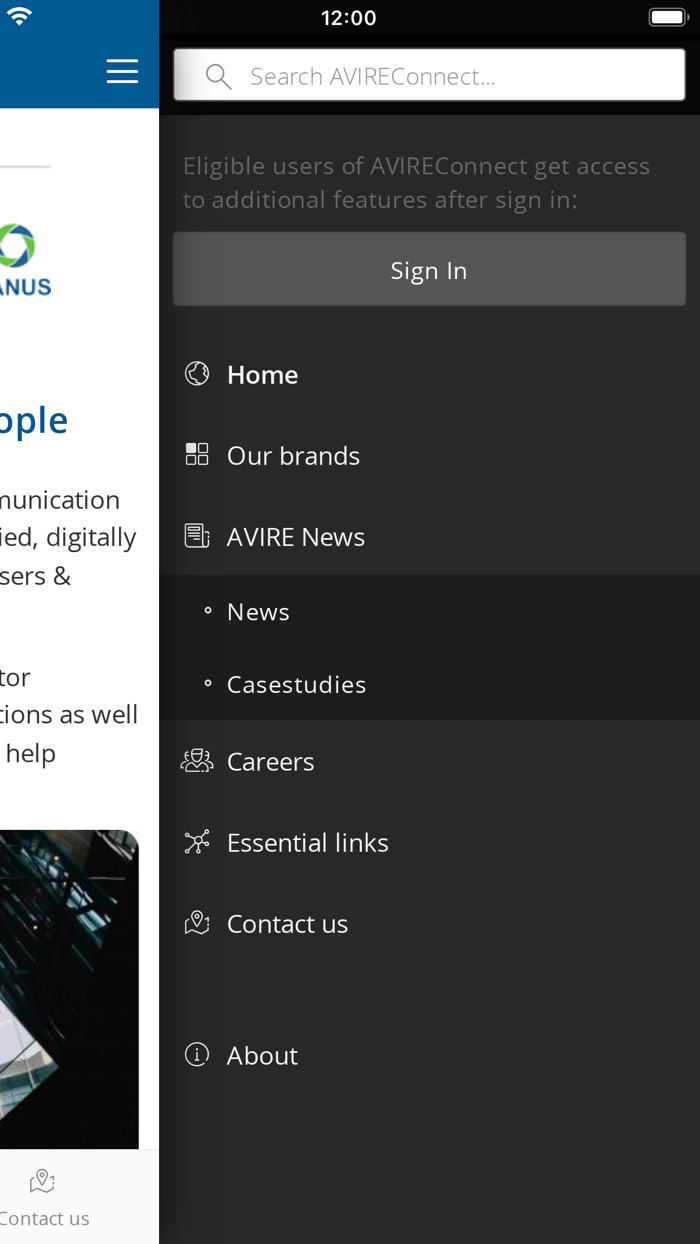Click the Our brands grid icon

196,454
